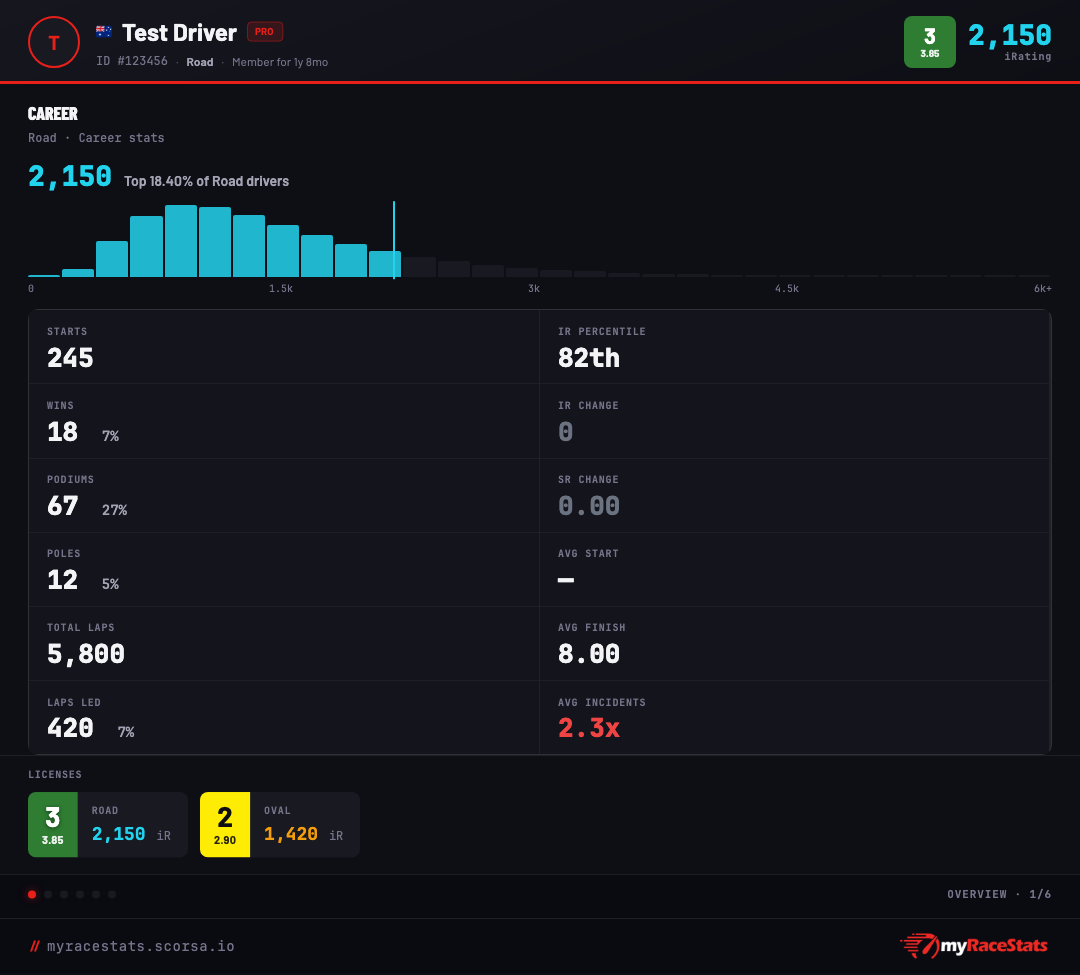Click the Podiums value 67
Screen dimensions: 1080x975
click(63, 506)
